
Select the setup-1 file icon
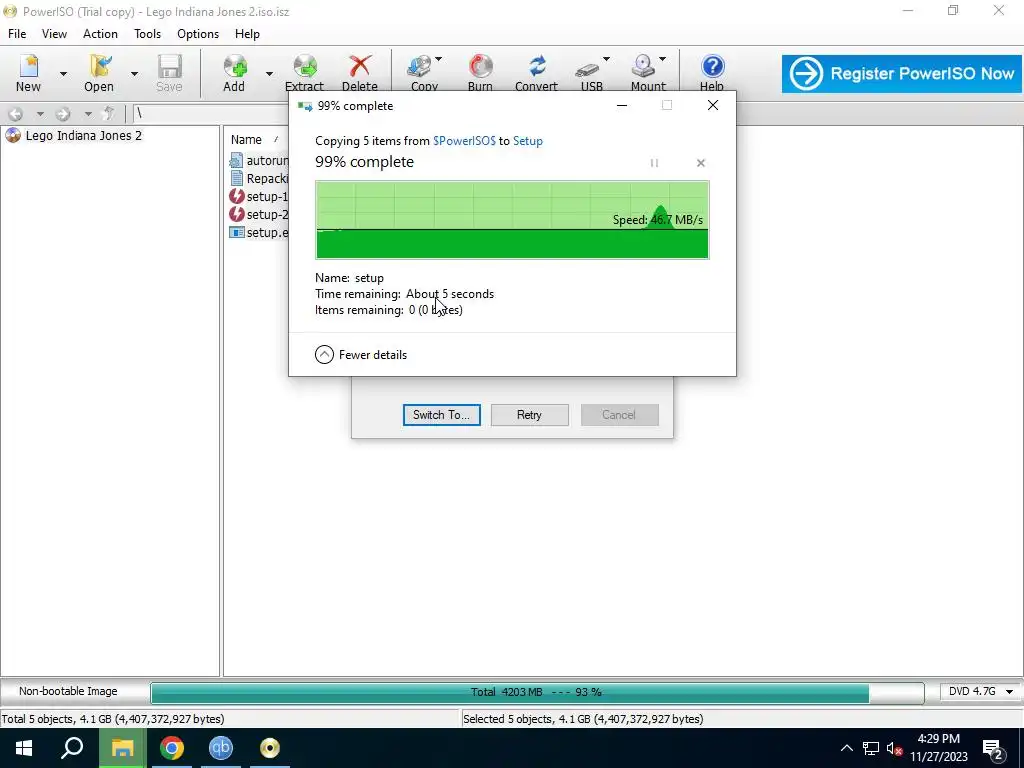[236, 196]
